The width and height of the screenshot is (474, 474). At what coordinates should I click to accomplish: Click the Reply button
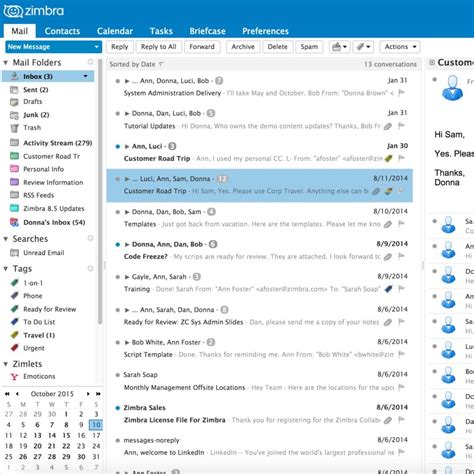pos(120,47)
